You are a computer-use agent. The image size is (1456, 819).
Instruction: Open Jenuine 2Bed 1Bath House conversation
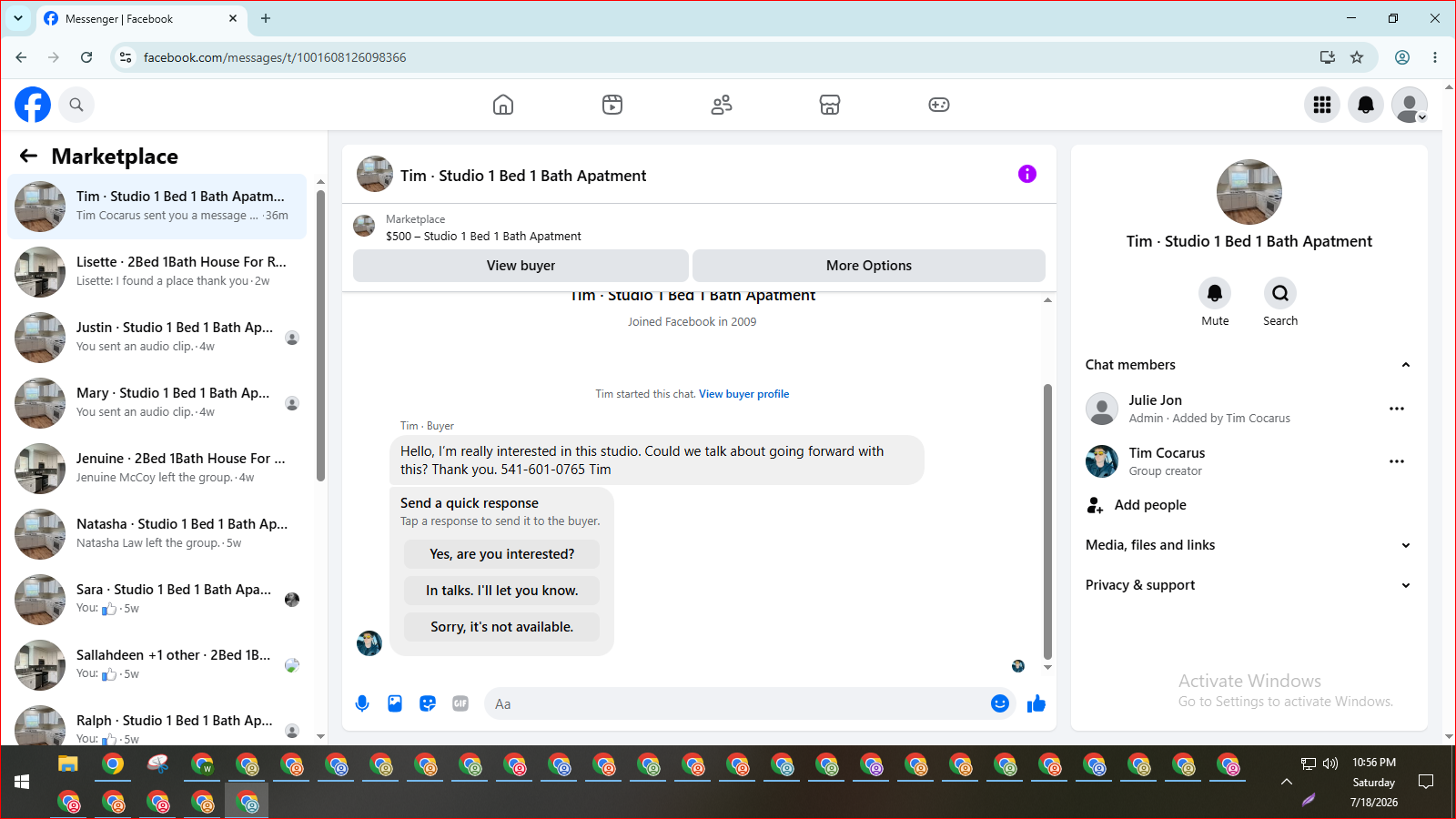pos(157,469)
